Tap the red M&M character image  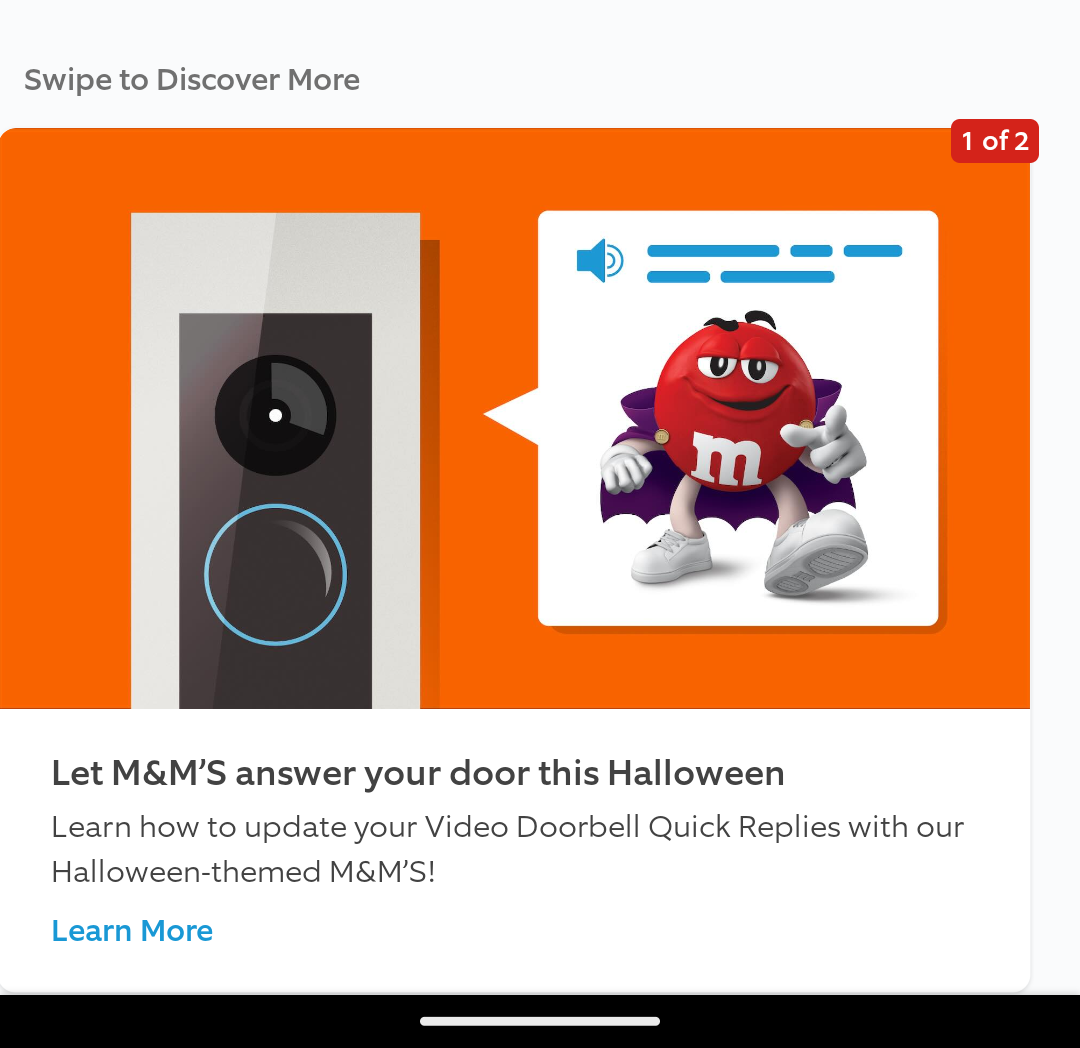point(734,453)
